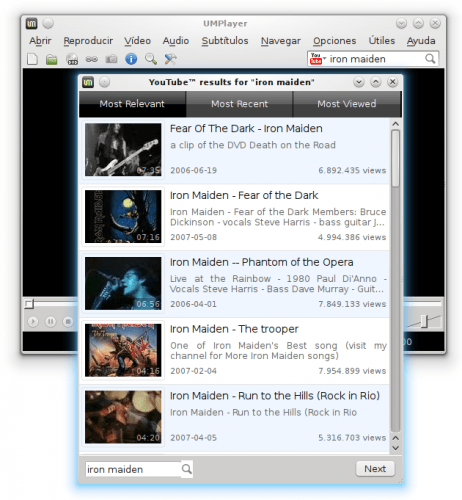Click scroll up arrow at top of results
This screenshot has height=500, width=462.
pos(395,124)
